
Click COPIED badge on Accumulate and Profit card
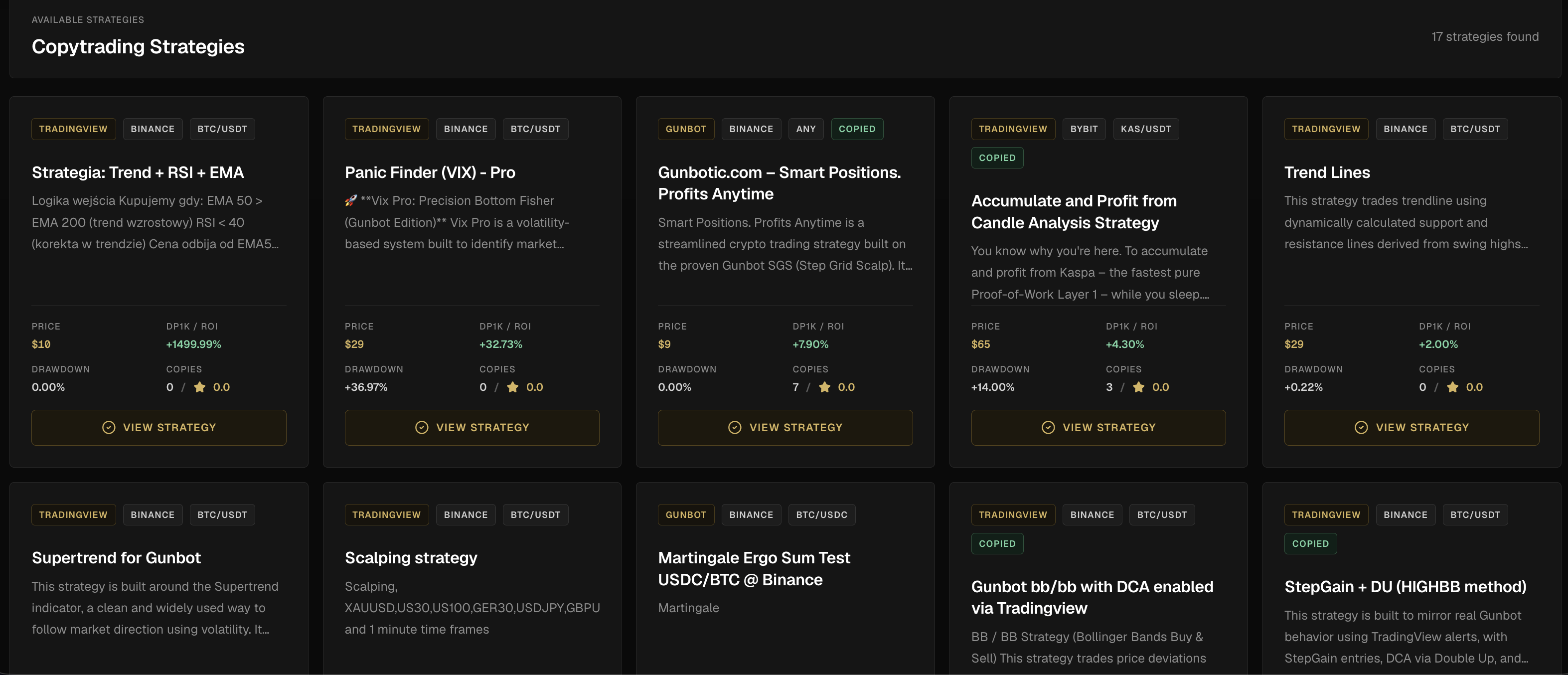coord(997,158)
